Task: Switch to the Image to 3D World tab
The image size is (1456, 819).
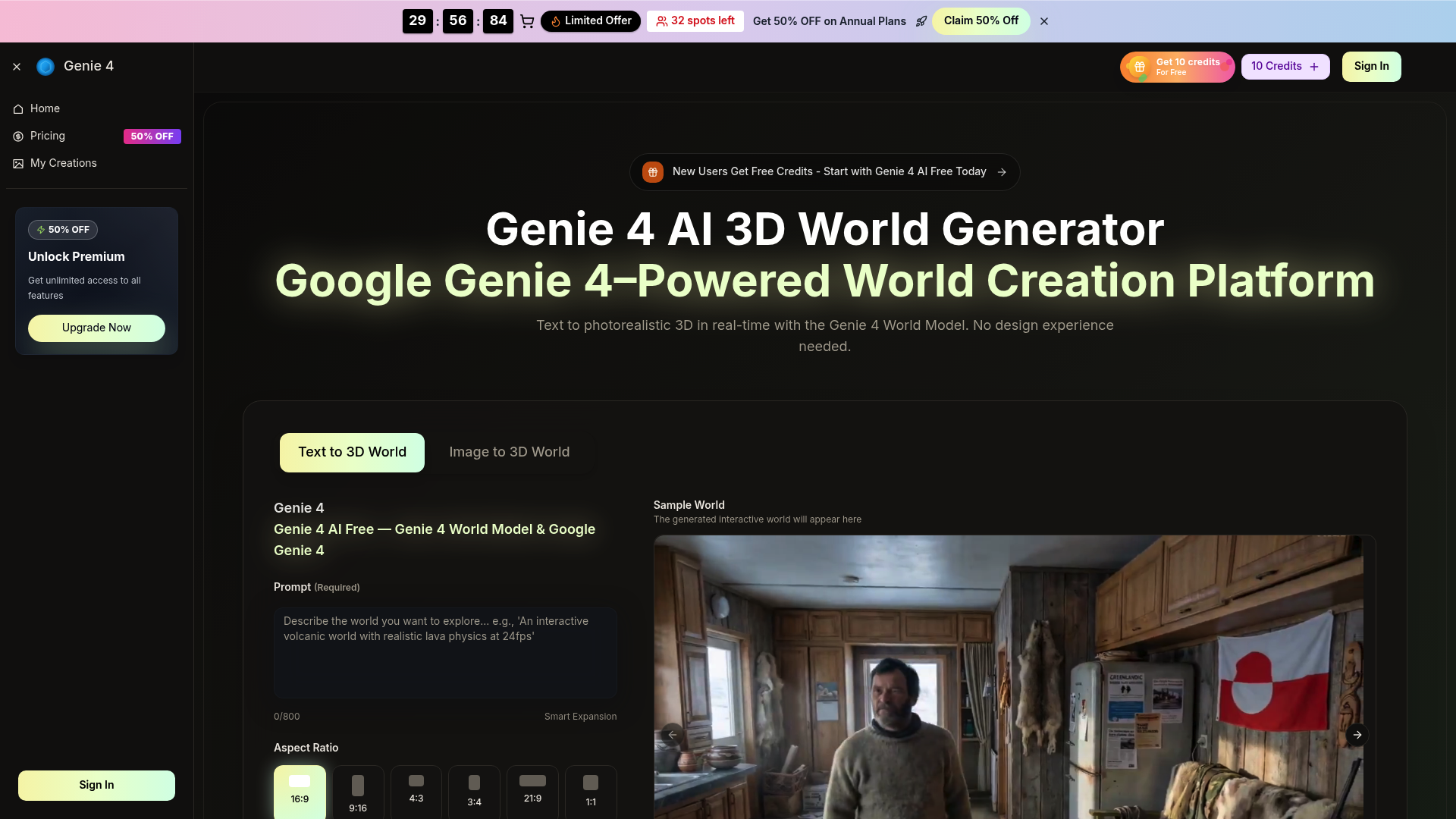Action: point(509,452)
